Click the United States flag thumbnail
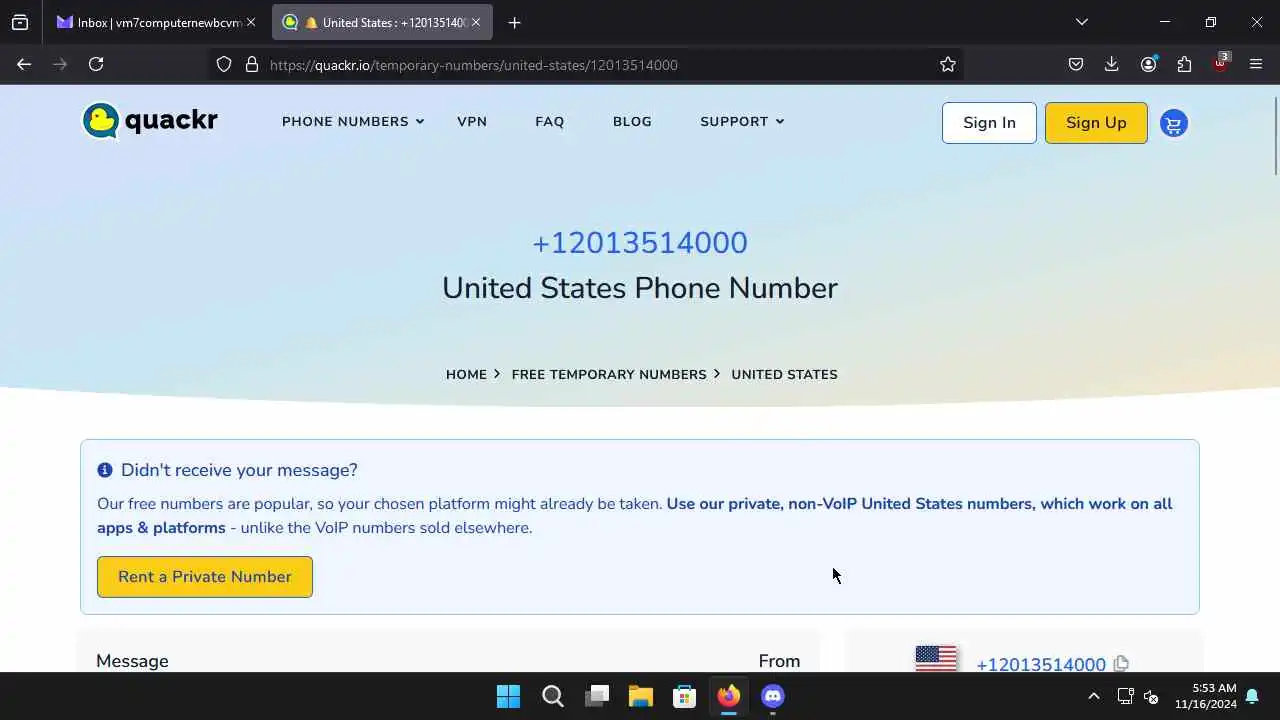The image size is (1280, 720). 936,659
